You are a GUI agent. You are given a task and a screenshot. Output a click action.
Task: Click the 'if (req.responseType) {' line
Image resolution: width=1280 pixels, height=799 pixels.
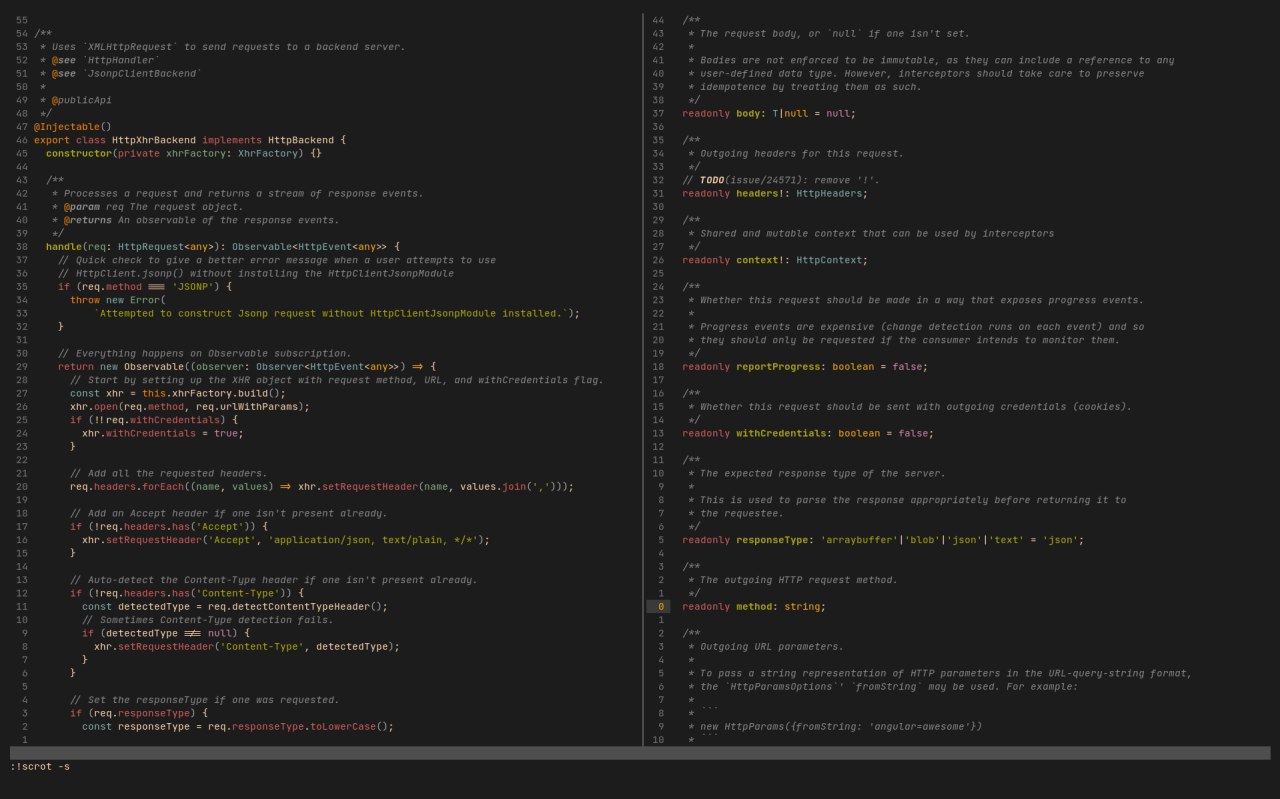[x=139, y=713]
